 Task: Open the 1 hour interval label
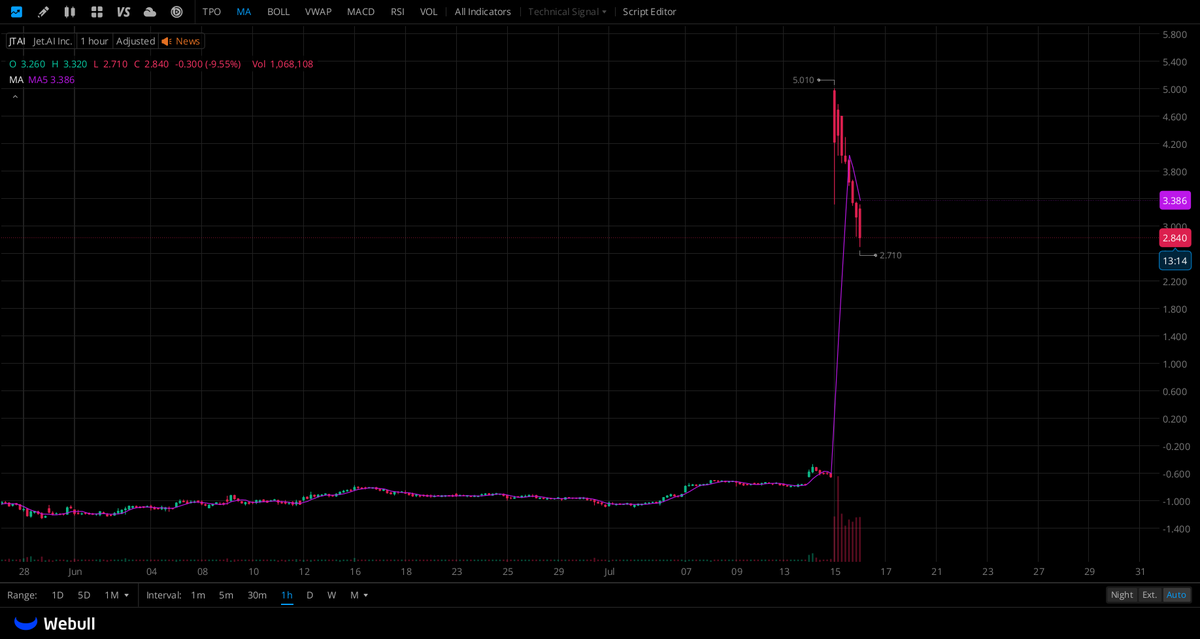95,41
